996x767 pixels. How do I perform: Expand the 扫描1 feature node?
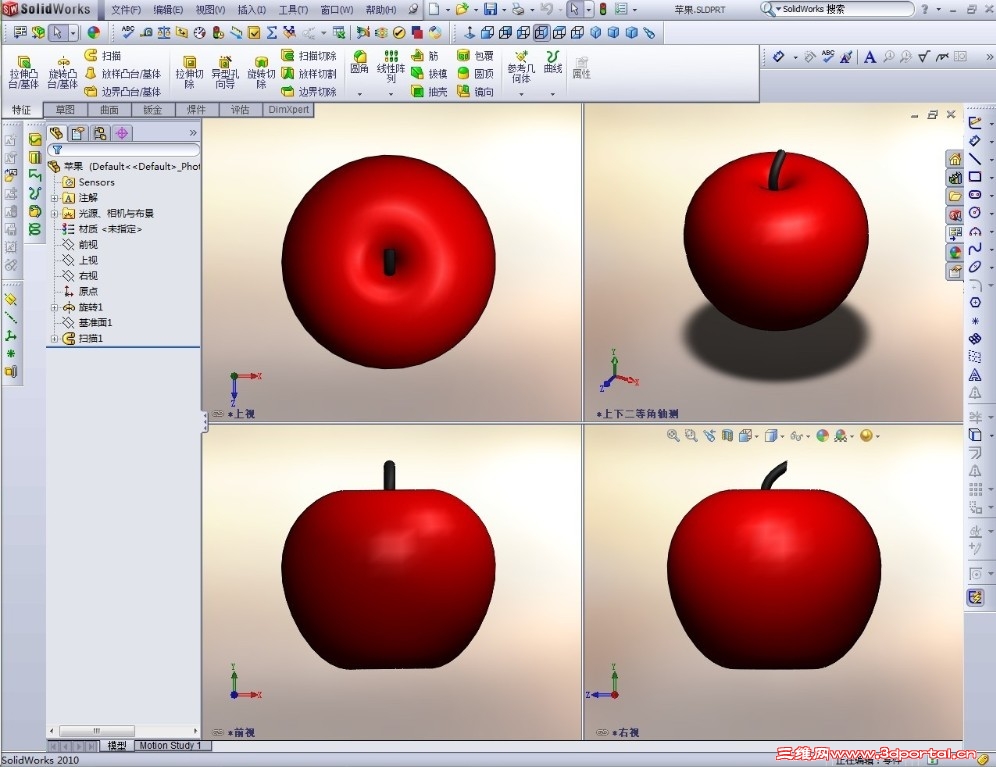[x=55, y=339]
